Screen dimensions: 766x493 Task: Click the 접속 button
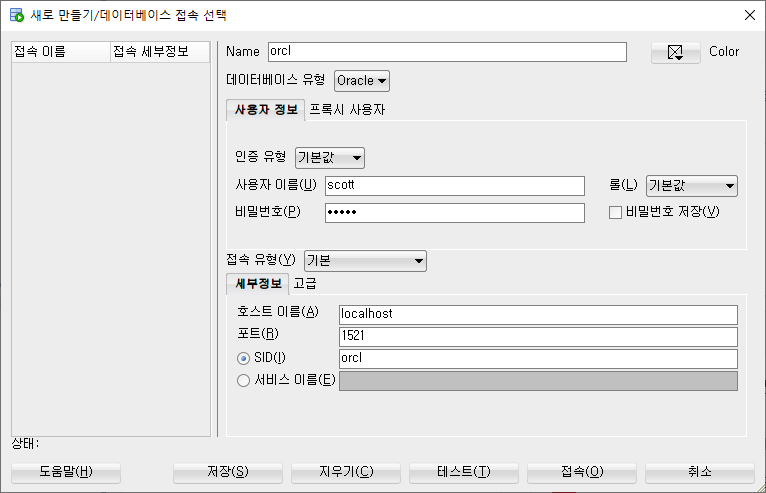(582, 472)
